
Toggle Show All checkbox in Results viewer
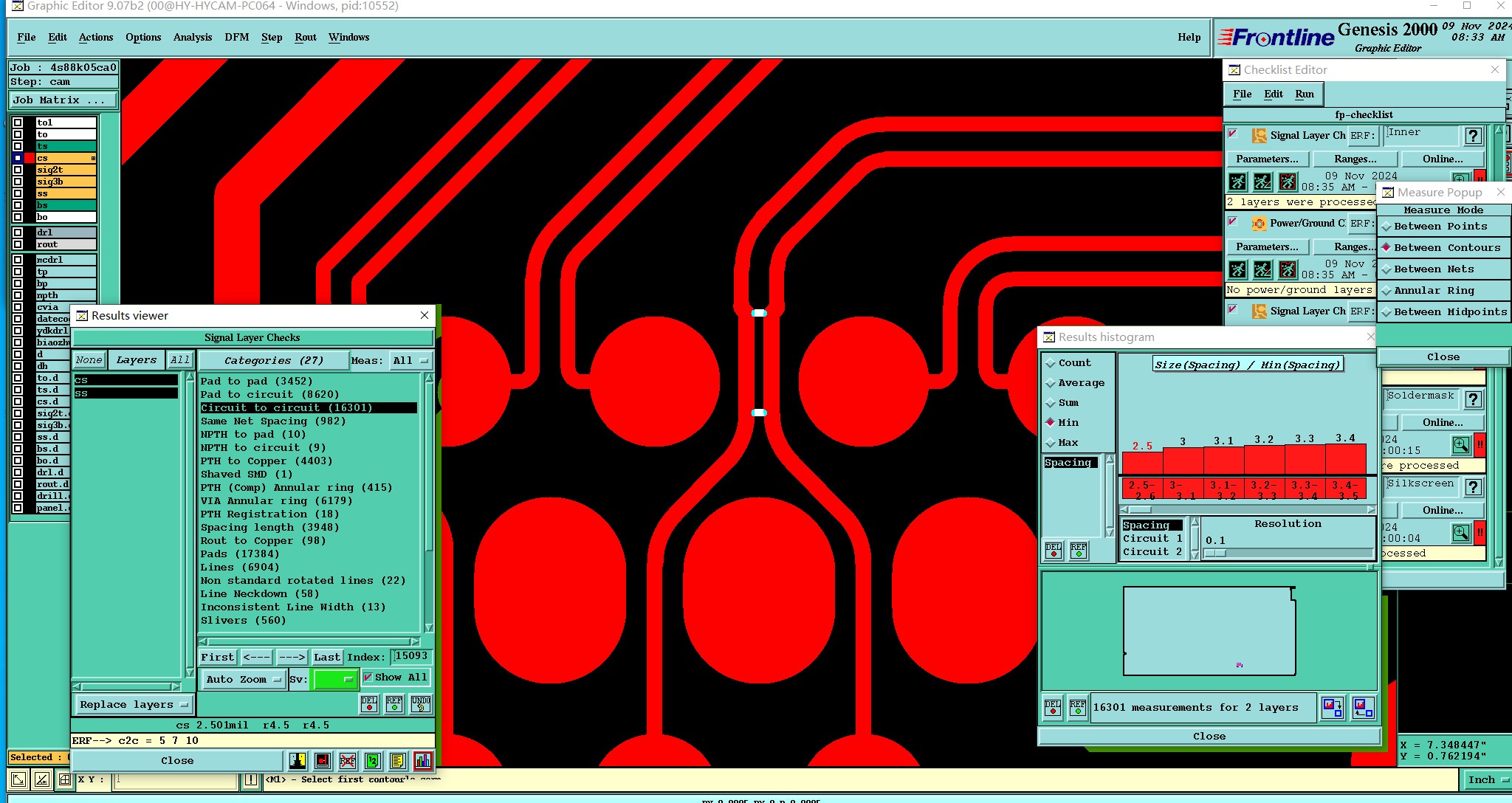click(368, 678)
